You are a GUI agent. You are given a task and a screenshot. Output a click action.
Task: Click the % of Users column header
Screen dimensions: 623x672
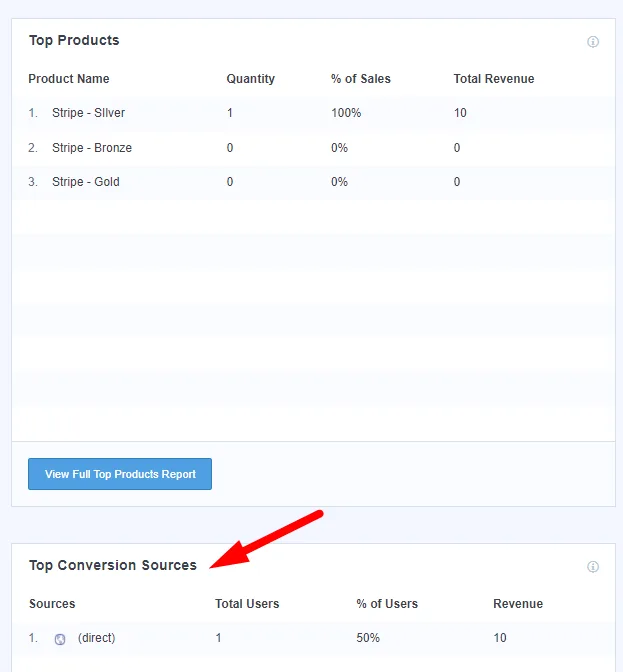click(387, 604)
